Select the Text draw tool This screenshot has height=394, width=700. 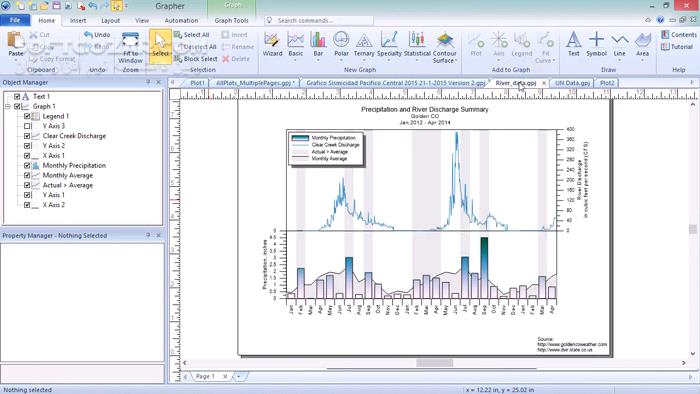point(574,44)
